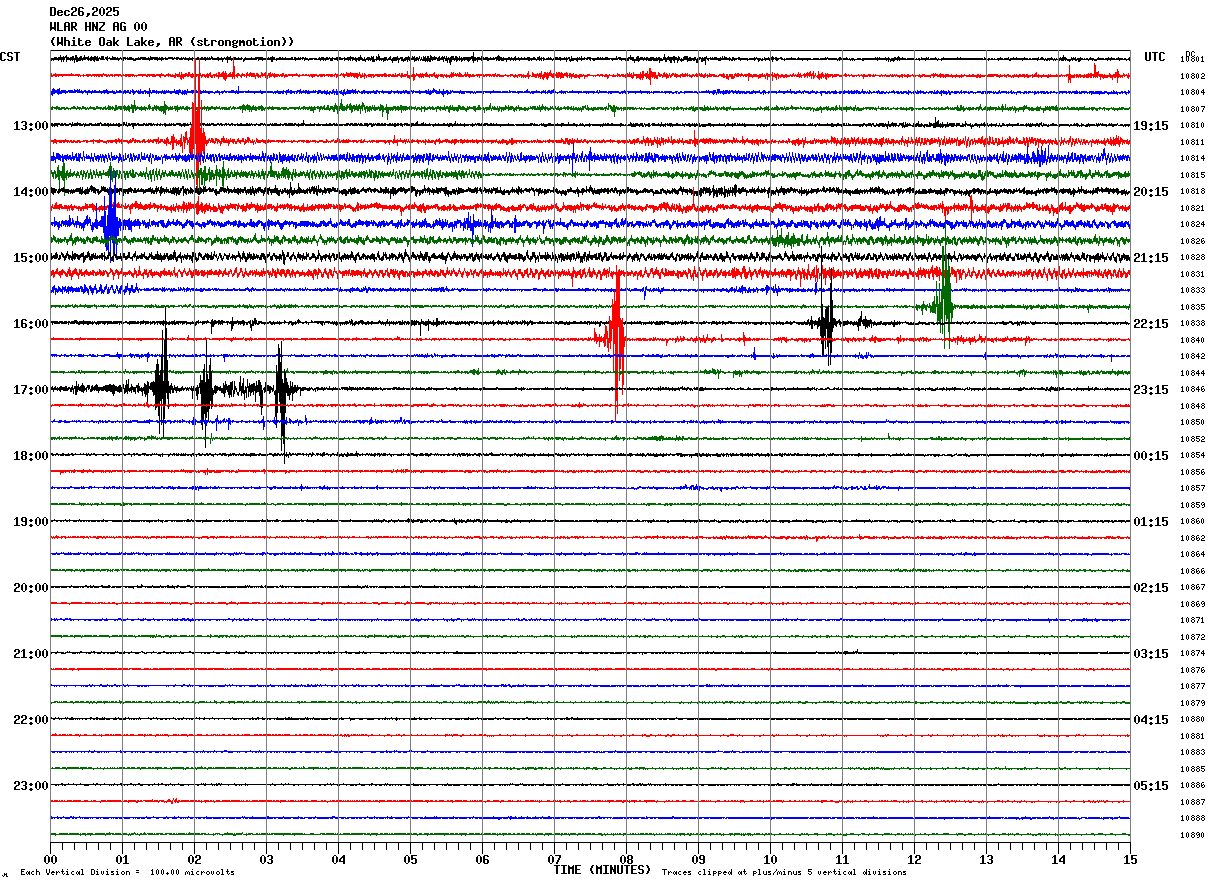
Task: Click the DC offset value 10890
Action: (x=1191, y=835)
